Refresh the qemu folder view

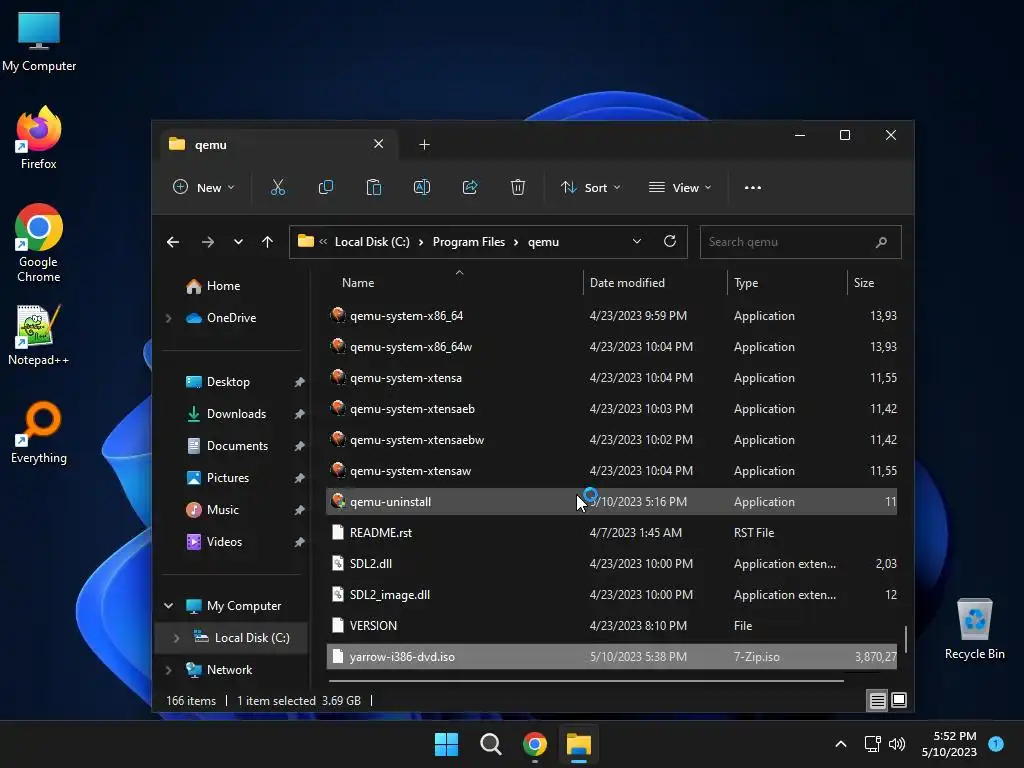670,242
